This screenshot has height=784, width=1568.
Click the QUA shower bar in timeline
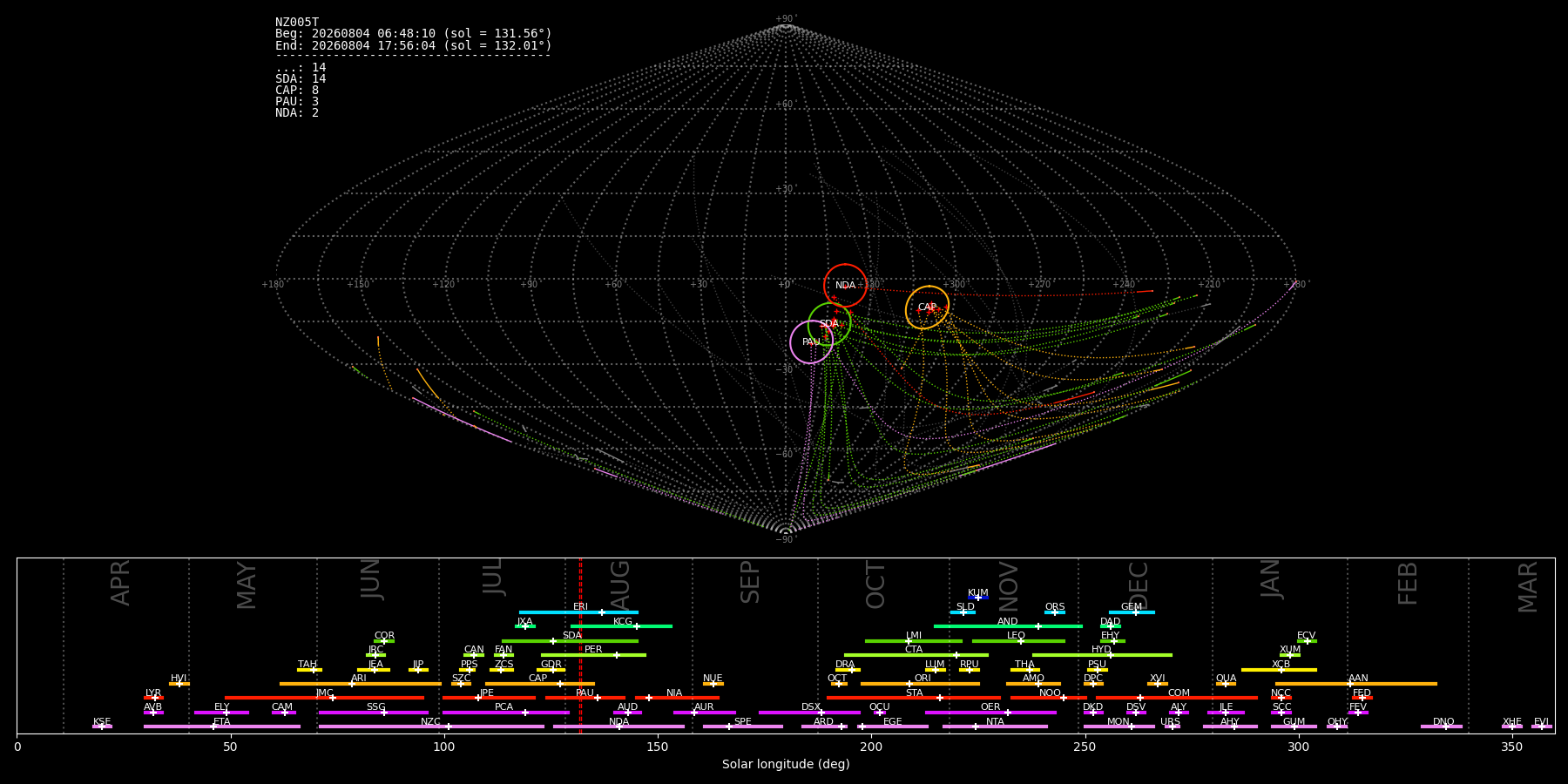click(x=1226, y=684)
